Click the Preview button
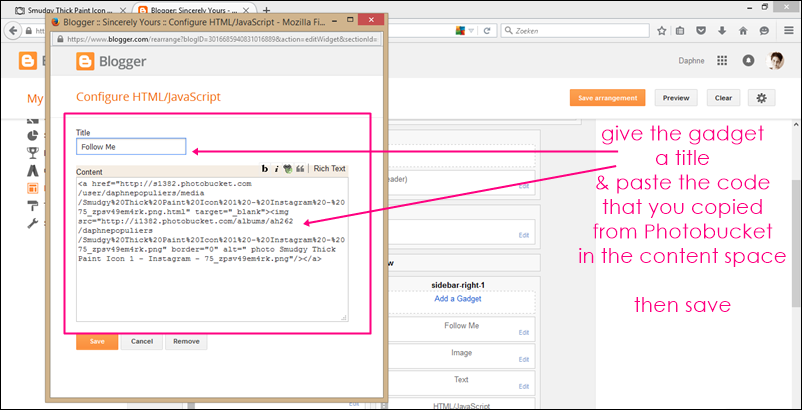Viewport: 802px width, 410px height. [x=676, y=98]
